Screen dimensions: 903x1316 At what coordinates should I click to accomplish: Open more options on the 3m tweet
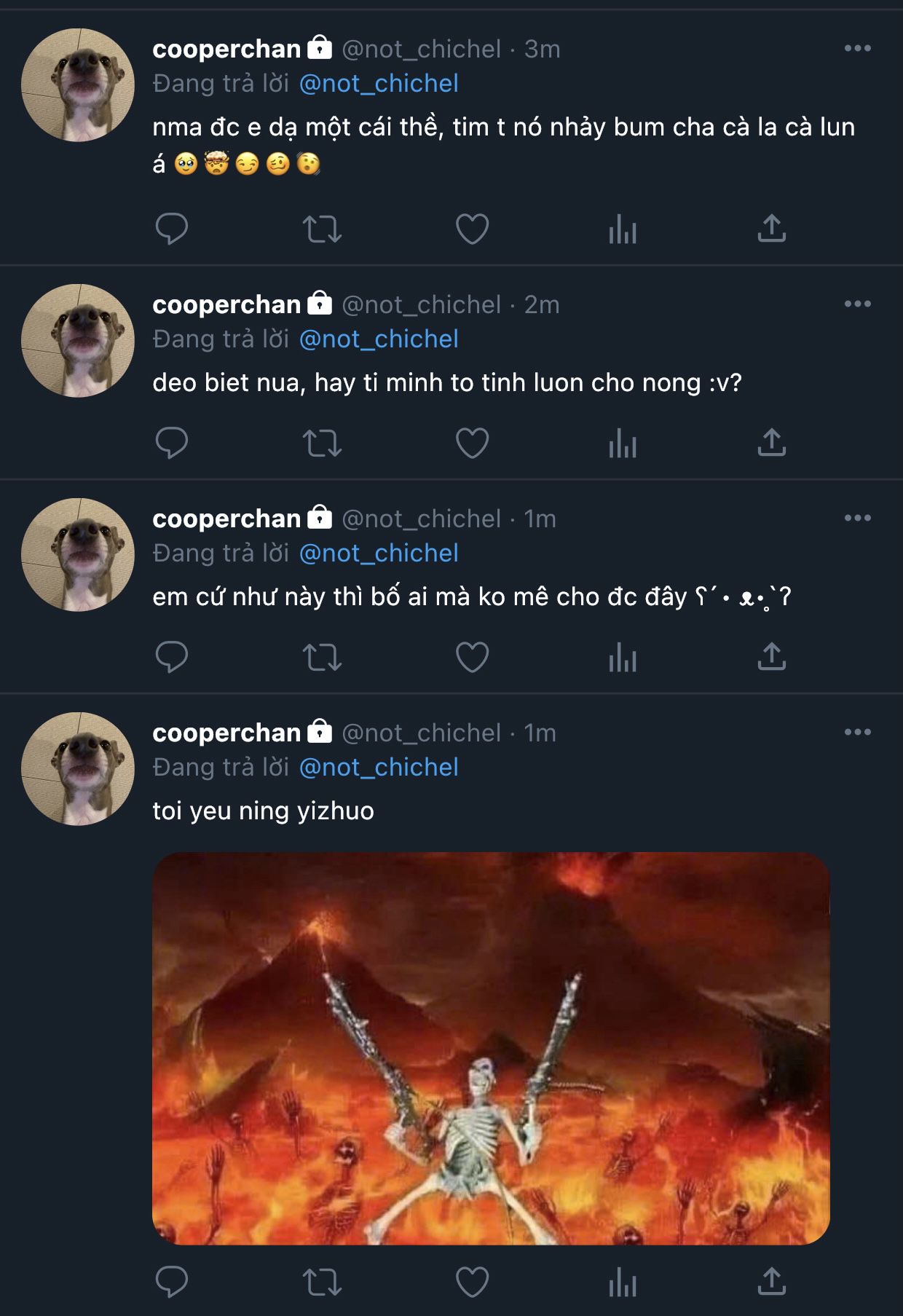click(857, 49)
